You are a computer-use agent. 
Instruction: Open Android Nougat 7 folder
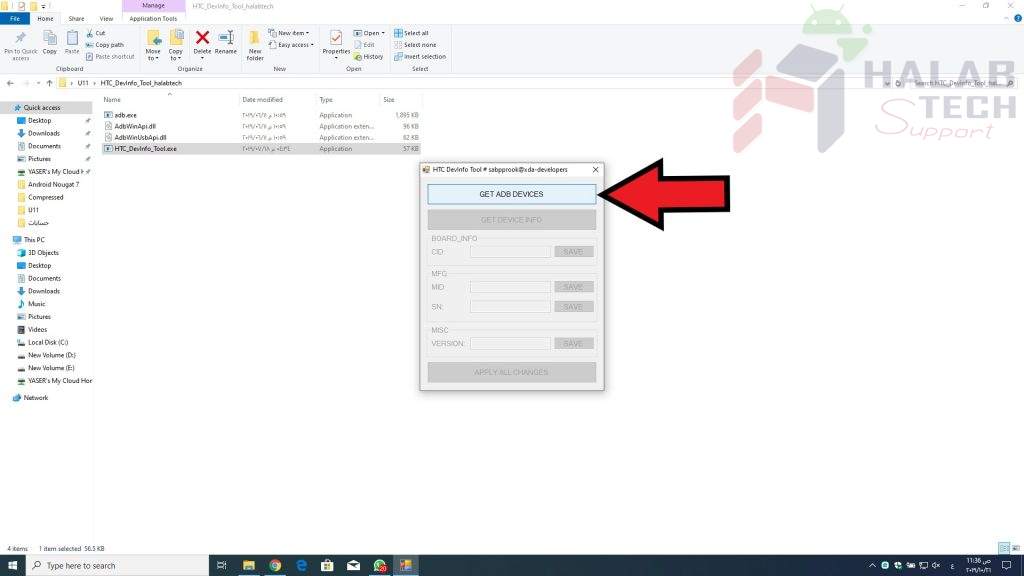pyautogui.click(x=54, y=184)
